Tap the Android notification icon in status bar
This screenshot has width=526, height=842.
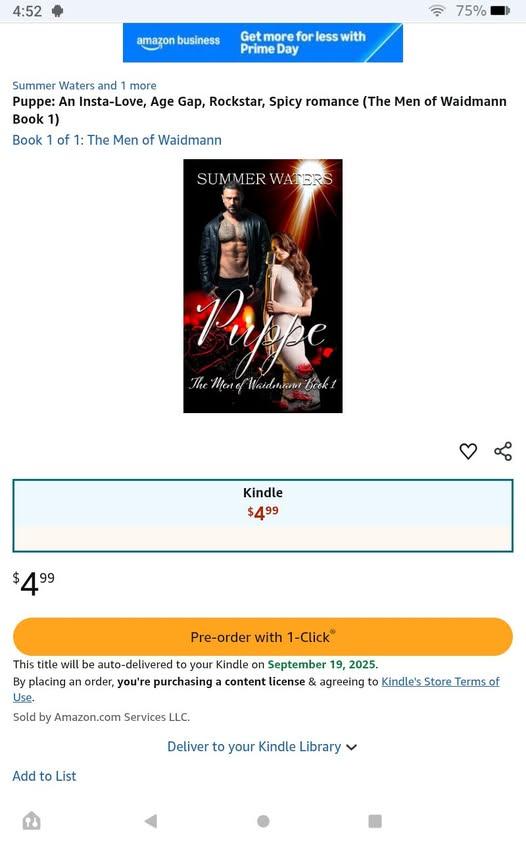coord(57,11)
